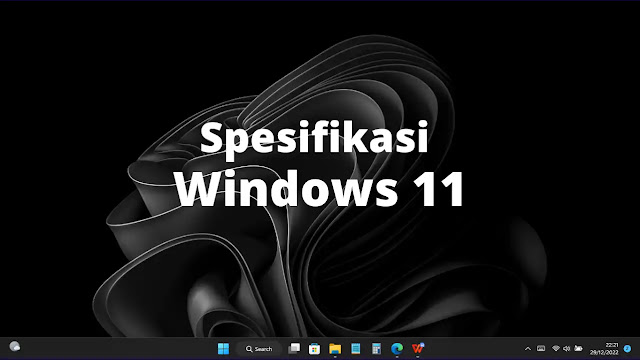Check the battery status icon
This screenshot has width=640, height=360.
tap(578, 349)
